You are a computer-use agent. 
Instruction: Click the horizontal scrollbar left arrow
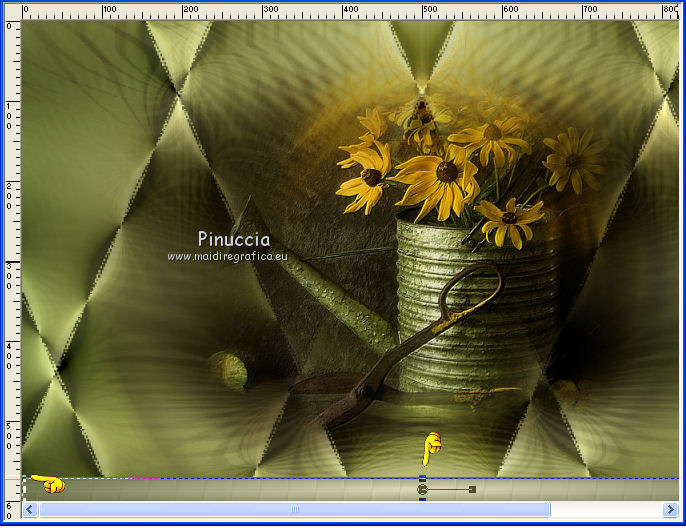click(x=30, y=510)
